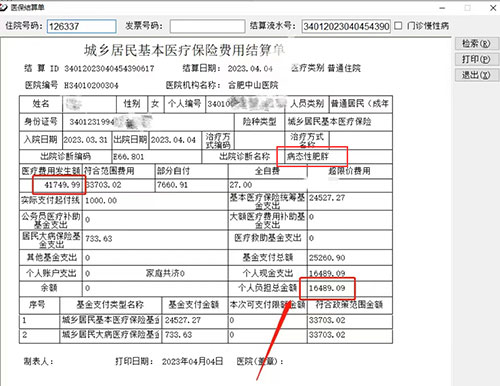Click the empty 发票号码 input field
The image size is (500, 386).
tap(207, 26)
